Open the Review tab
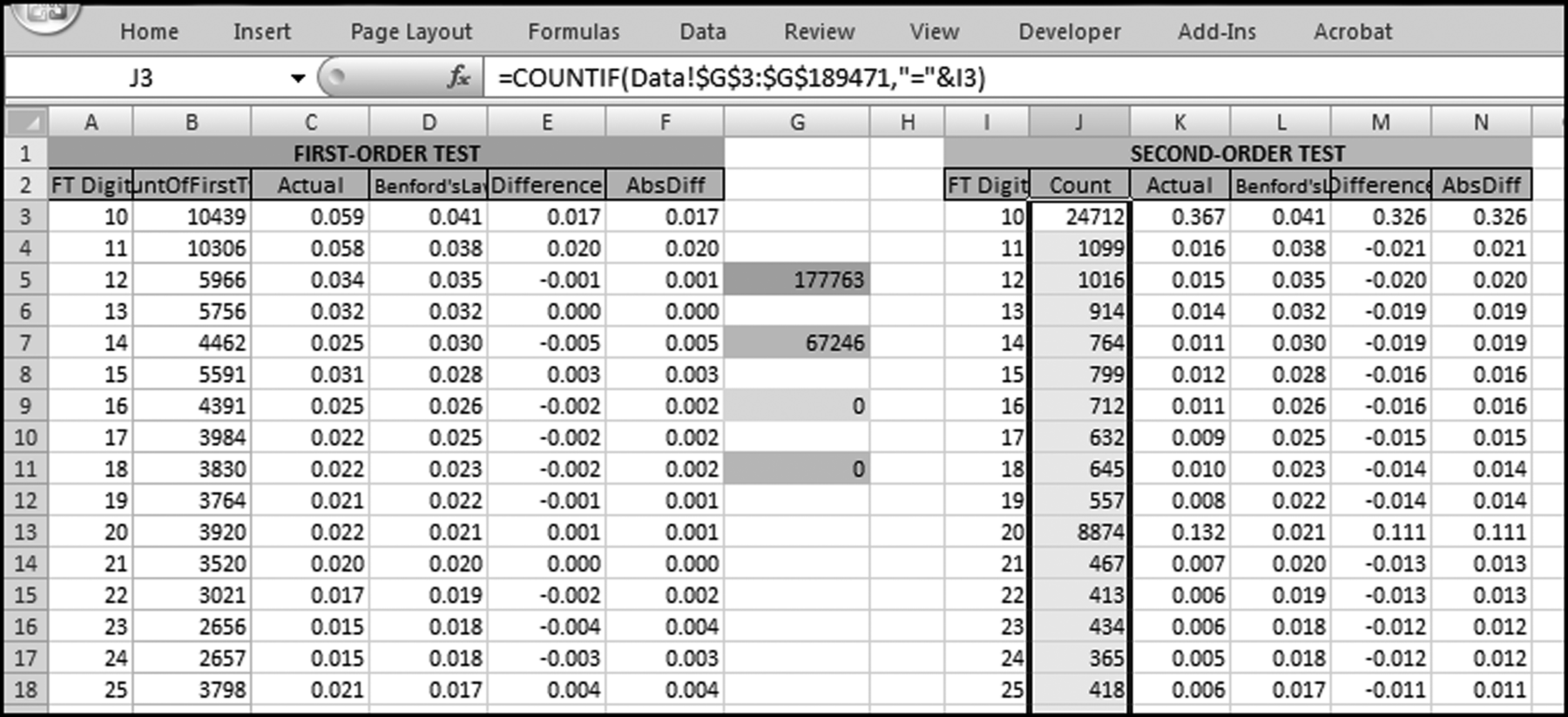This screenshot has height=717, width=1568. point(819,31)
